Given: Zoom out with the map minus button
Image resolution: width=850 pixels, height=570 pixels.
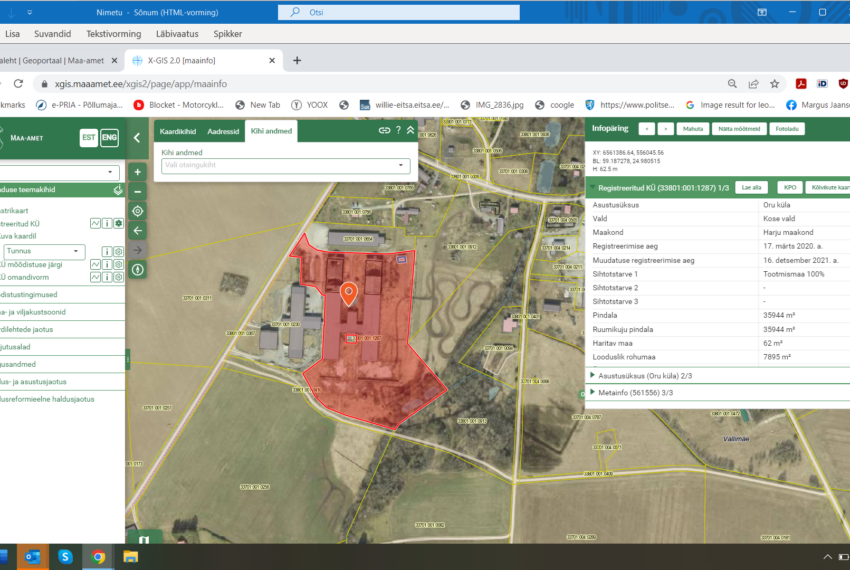Looking at the screenshot, I should (138, 191).
